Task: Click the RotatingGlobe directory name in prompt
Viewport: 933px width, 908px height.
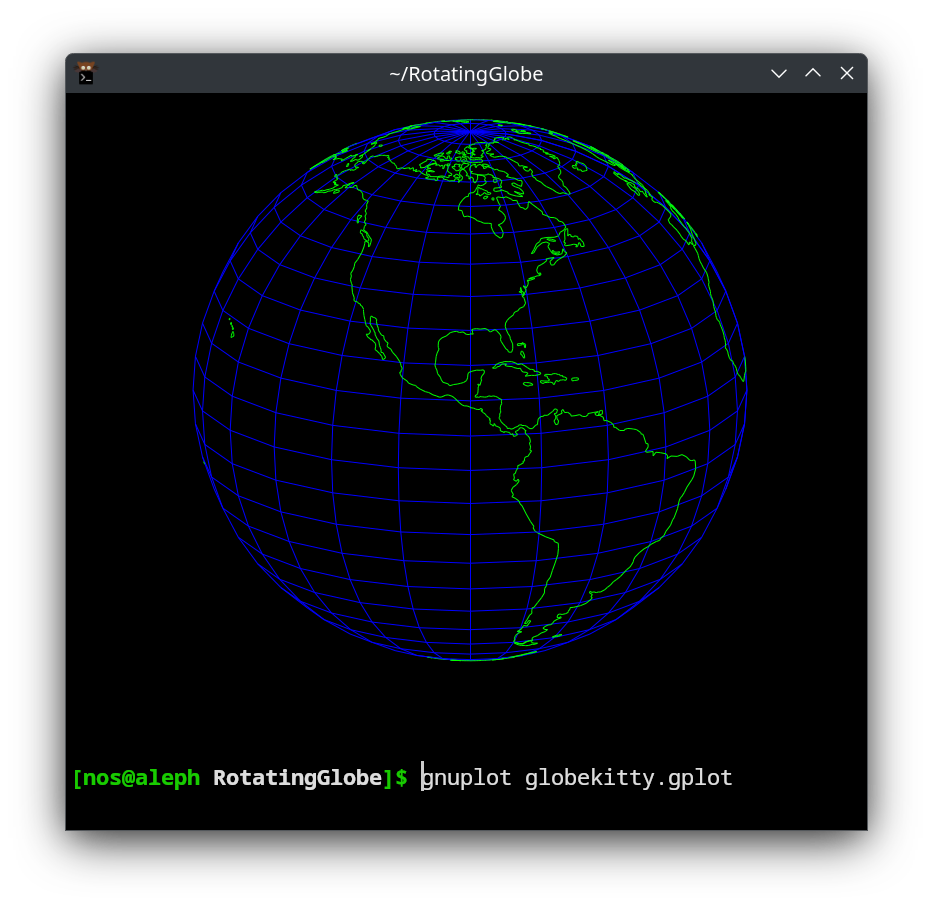Action: pos(297,777)
